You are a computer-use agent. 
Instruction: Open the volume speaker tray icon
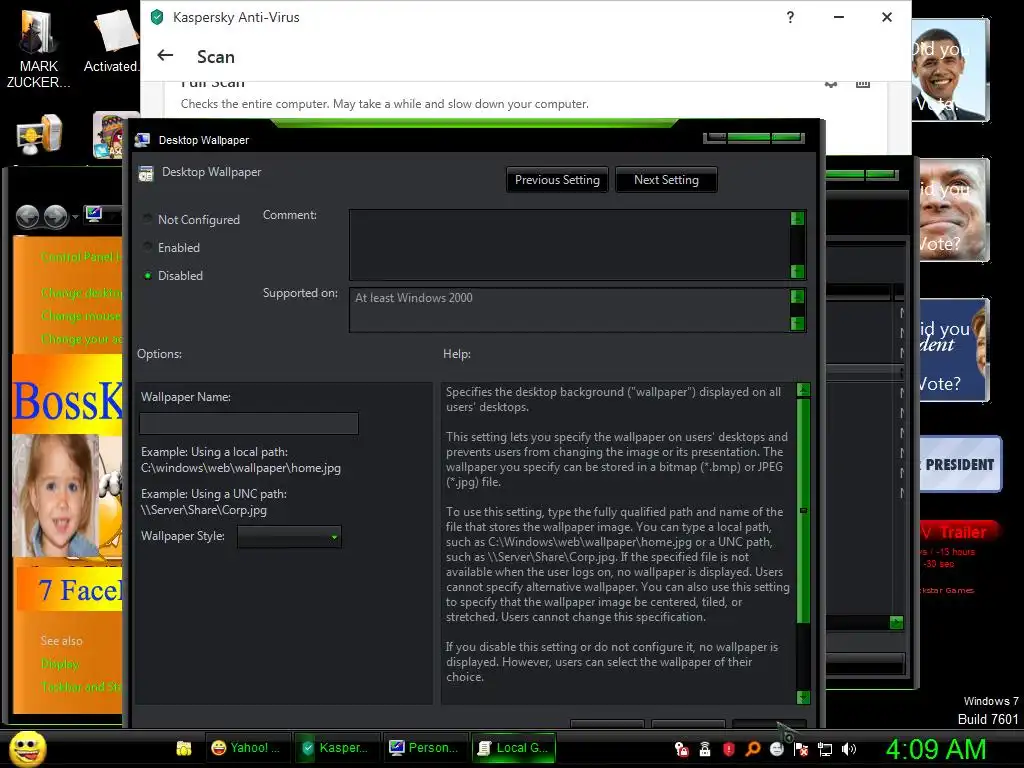coord(849,749)
